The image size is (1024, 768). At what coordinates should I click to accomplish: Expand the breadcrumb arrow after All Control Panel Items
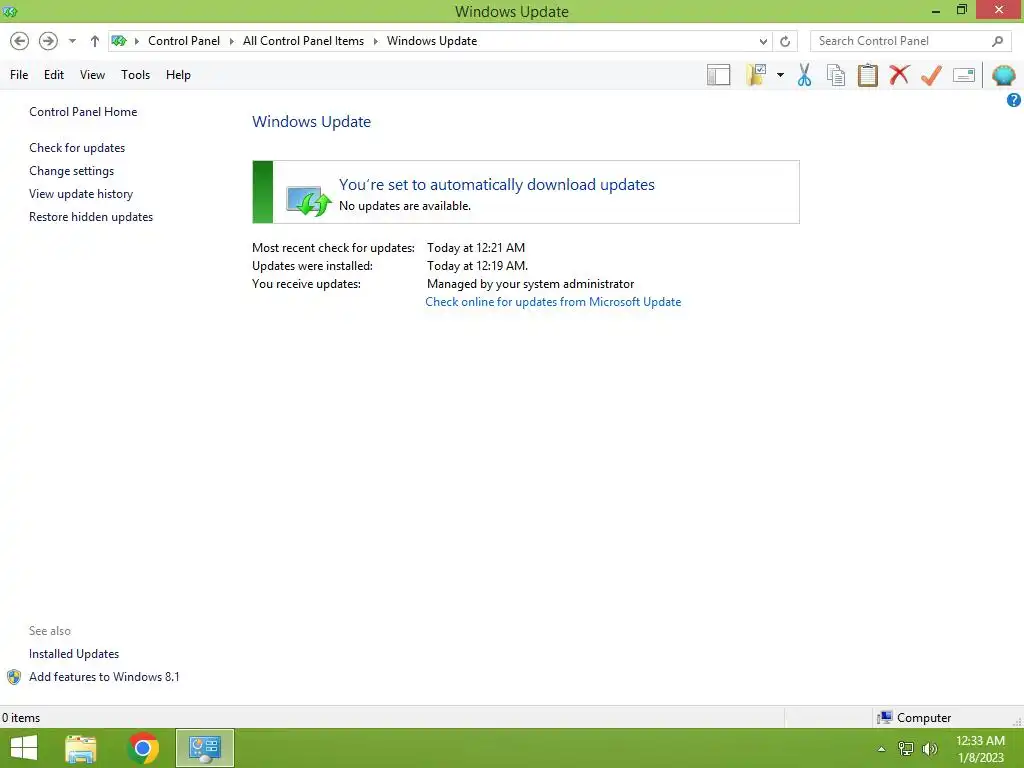click(x=376, y=41)
